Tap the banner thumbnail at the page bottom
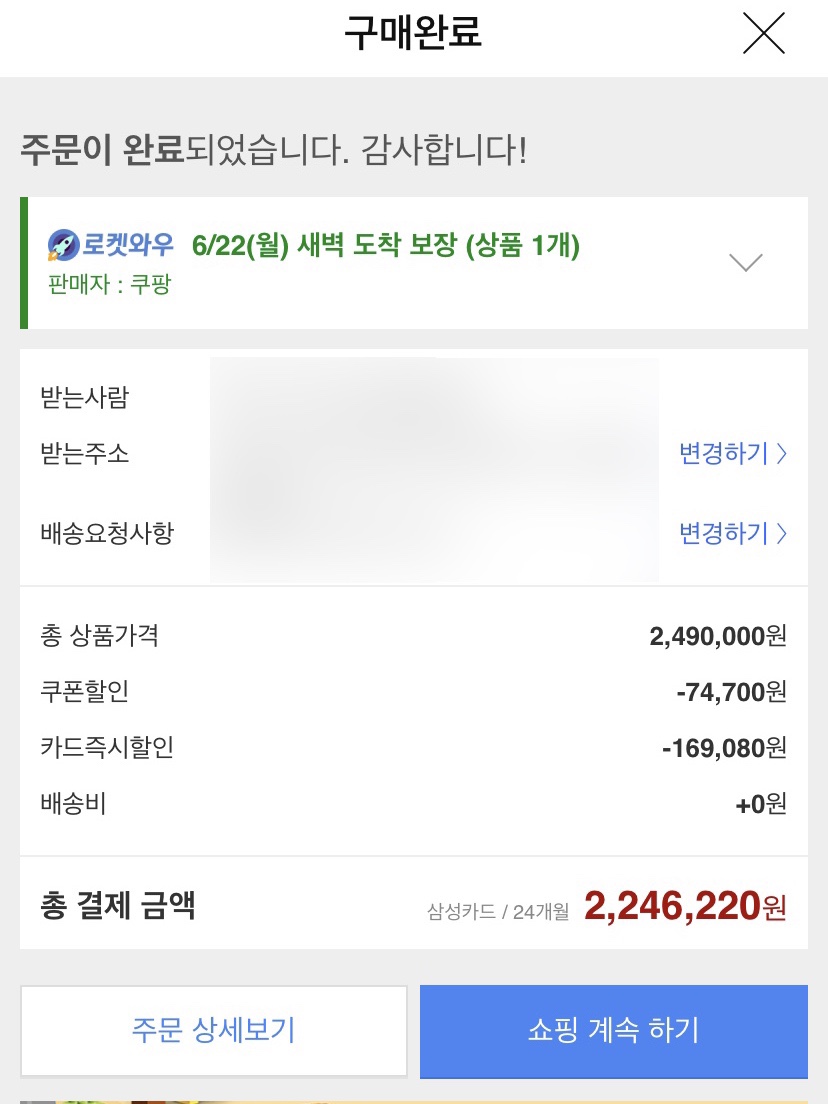The height and width of the screenshot is (1104, 828). [x=414, y=1101]
